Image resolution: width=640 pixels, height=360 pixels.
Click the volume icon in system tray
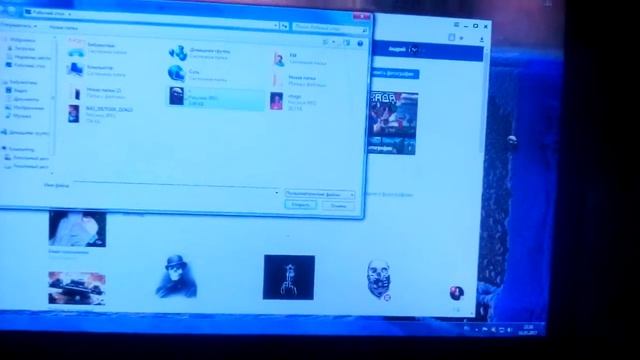click(x=511, y=330)
